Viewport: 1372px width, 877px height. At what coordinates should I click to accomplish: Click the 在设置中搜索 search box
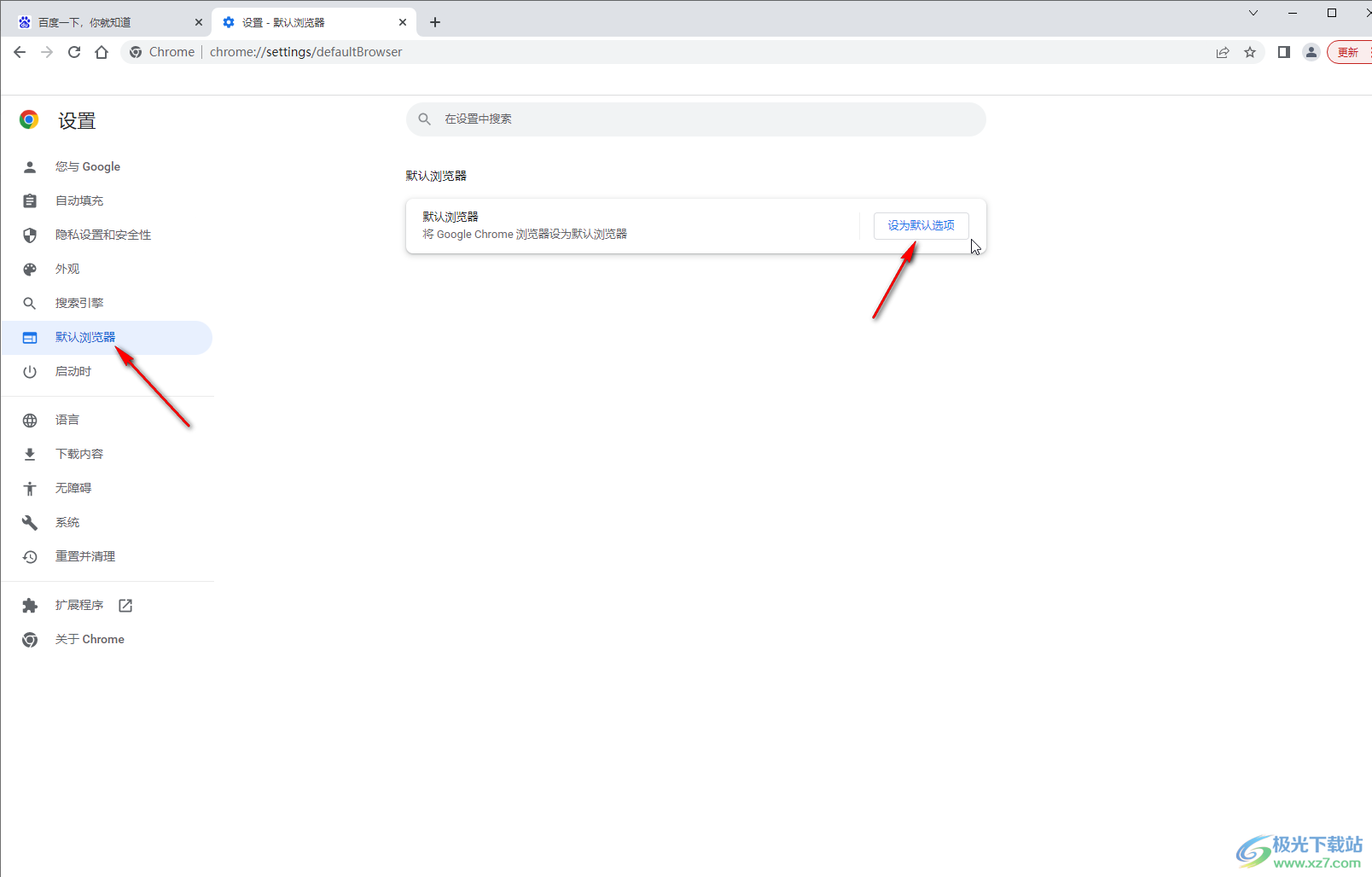point(696,119)
